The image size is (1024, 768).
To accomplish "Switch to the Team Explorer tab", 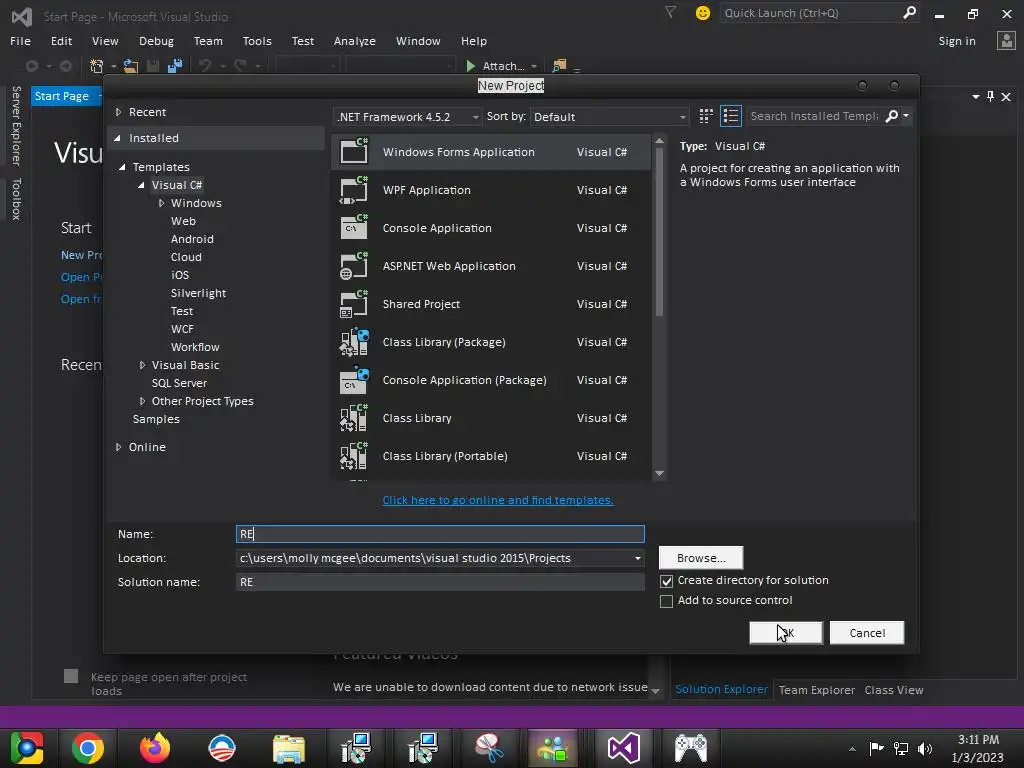I will point(816,690).
